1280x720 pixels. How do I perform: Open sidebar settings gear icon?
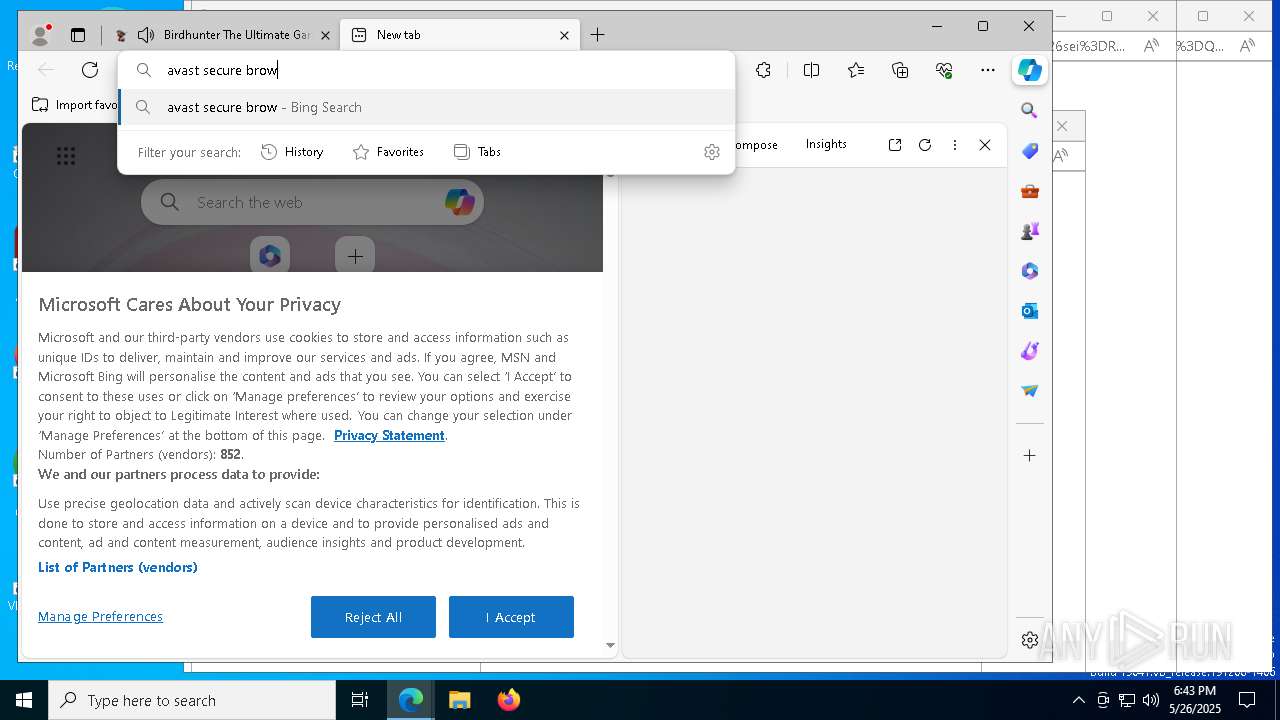(1030, 641)
